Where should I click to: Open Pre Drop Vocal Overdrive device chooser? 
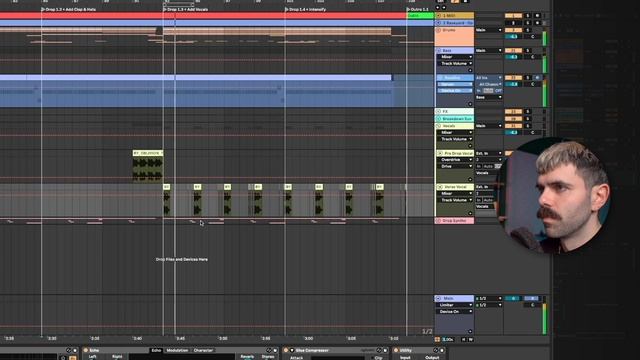point(455,160)
